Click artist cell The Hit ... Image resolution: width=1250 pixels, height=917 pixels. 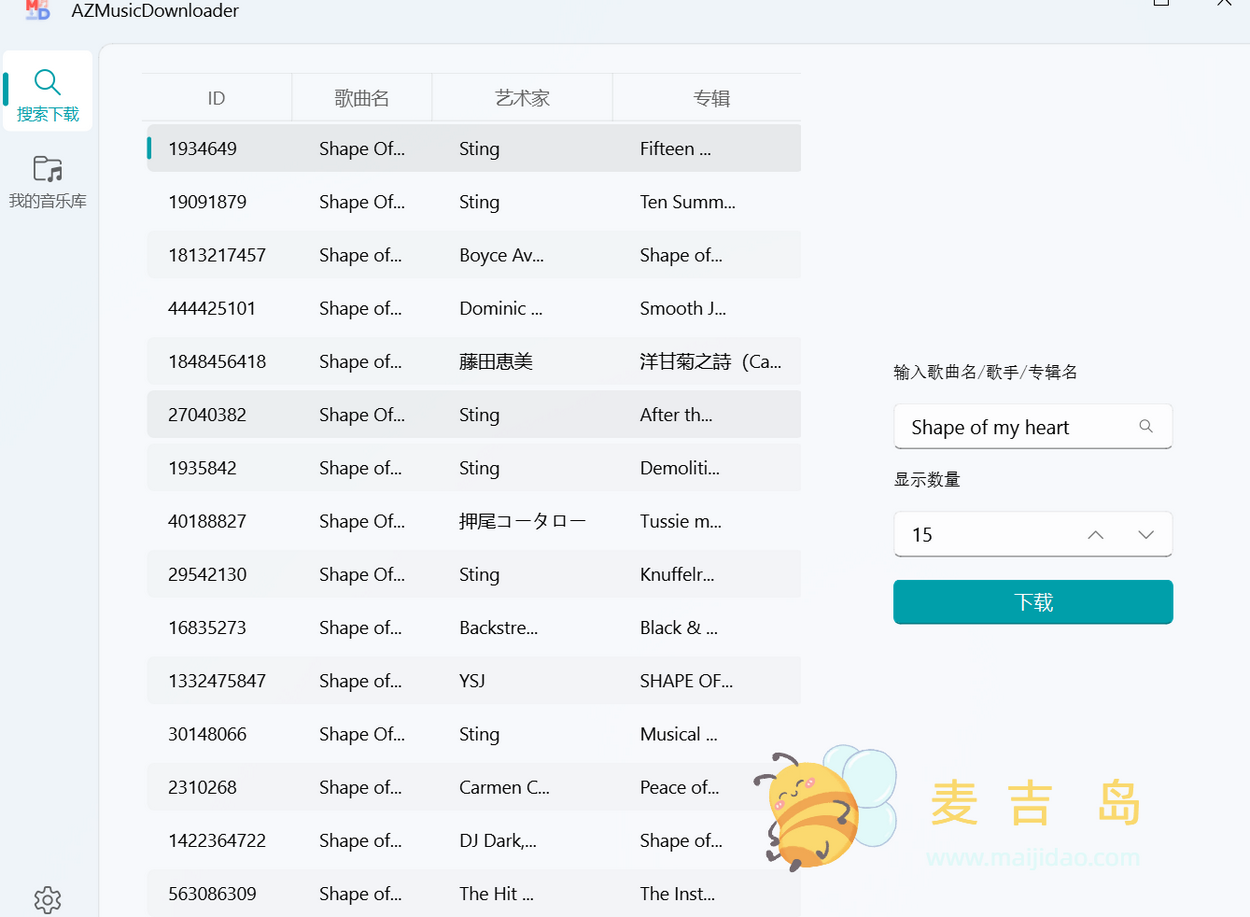click(x=496, y=893)
